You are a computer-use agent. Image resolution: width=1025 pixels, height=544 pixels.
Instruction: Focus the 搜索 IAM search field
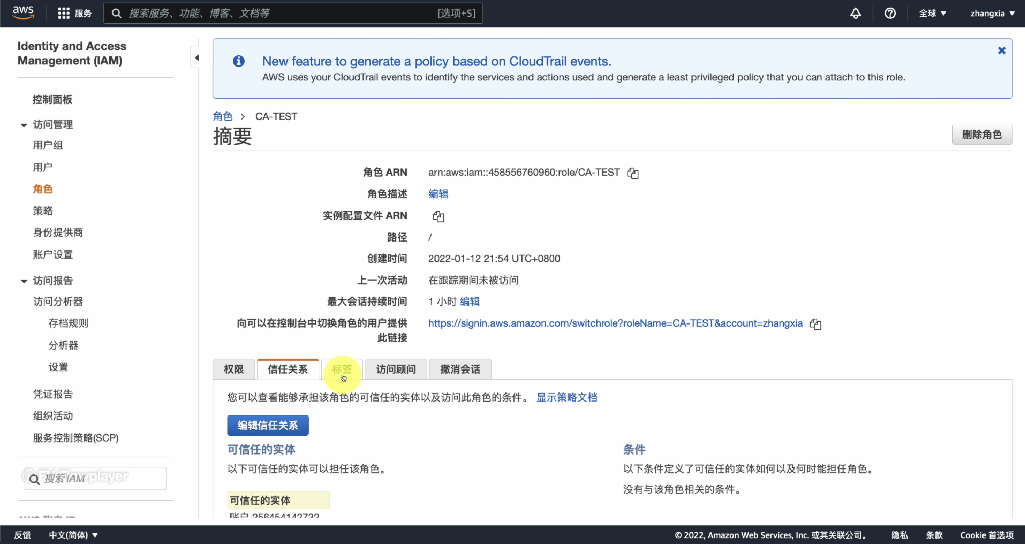96,479
